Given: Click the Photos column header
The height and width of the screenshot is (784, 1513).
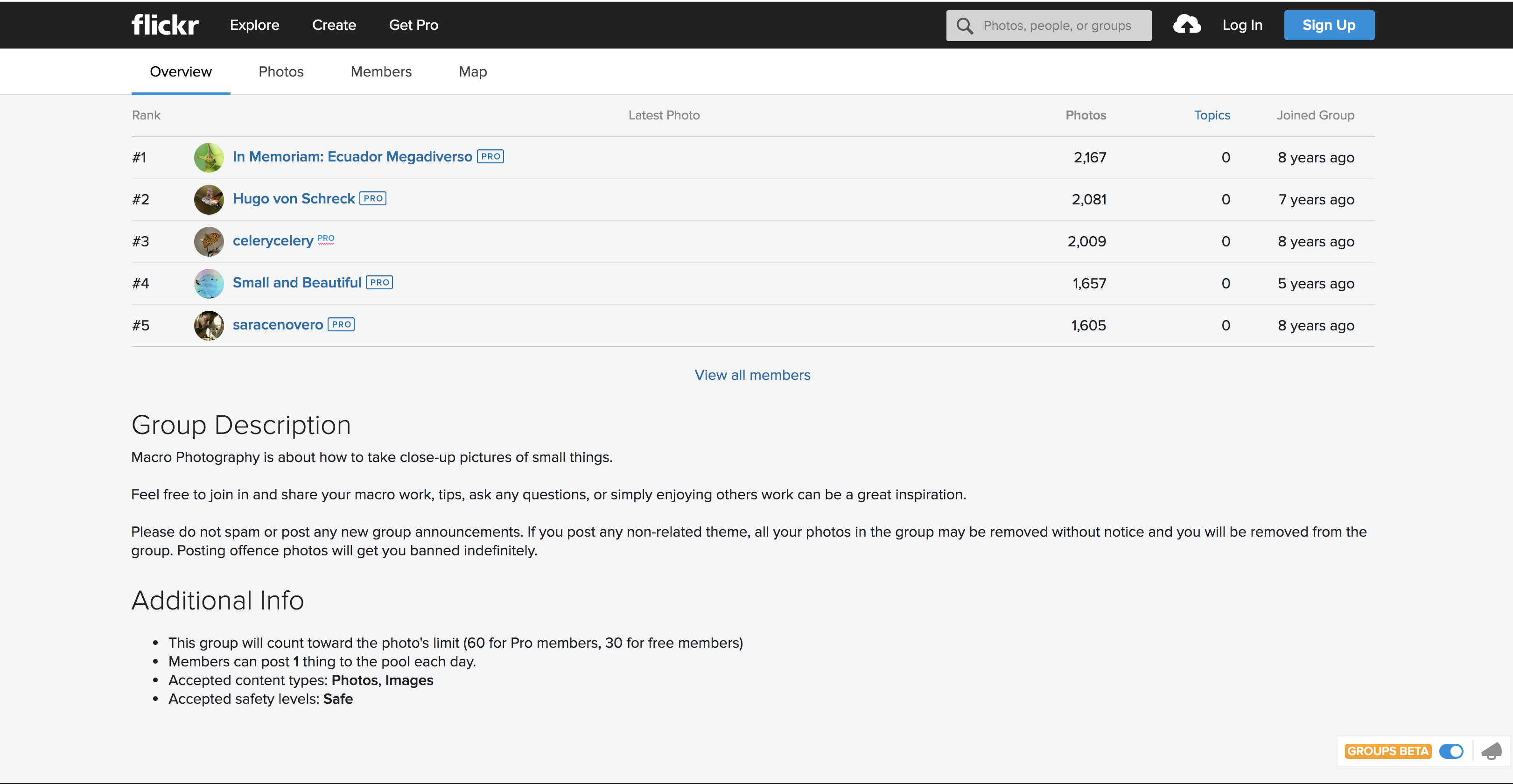Looking at the screenshot, I should click(1086, 115).
